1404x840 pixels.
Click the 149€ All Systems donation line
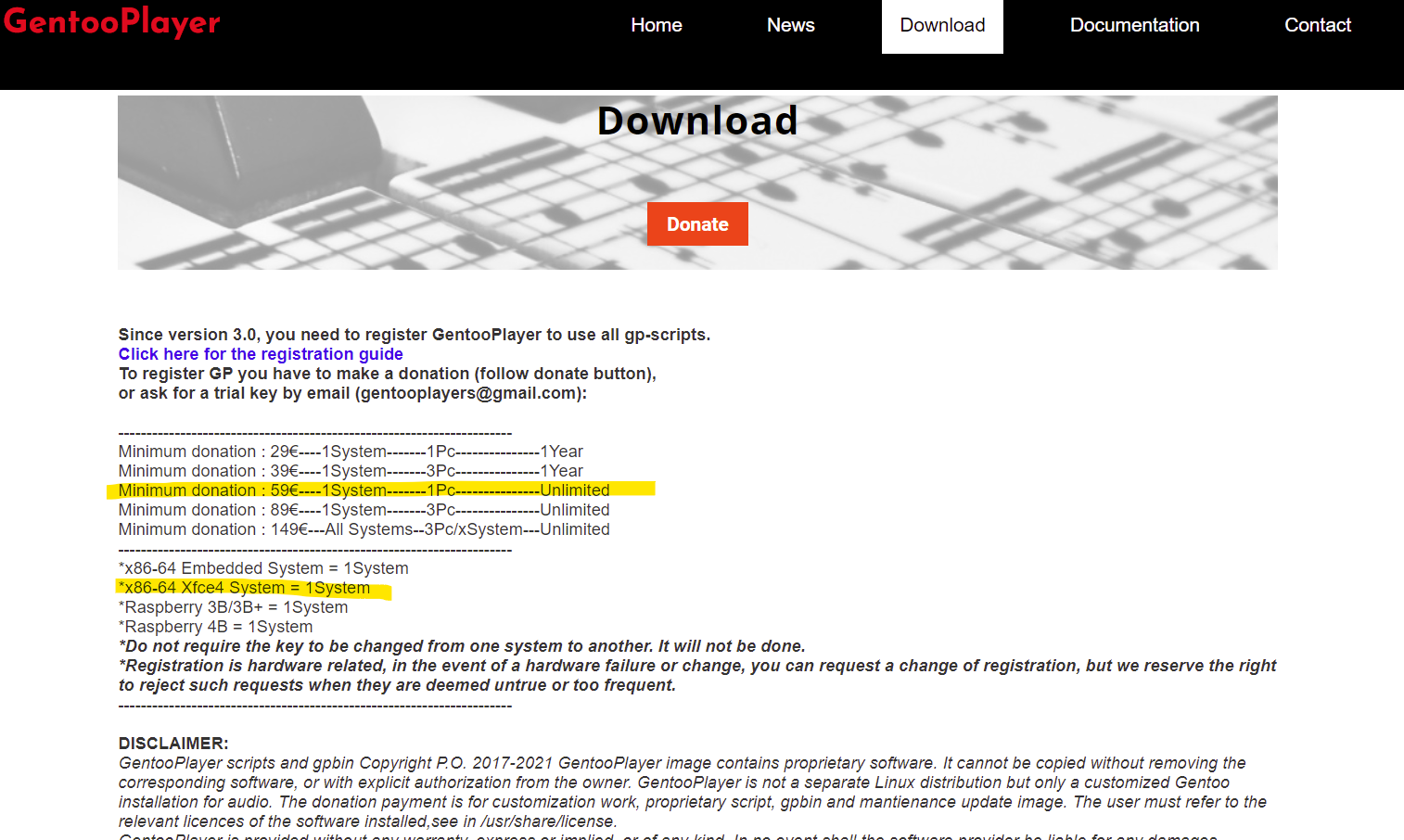pos(364,529)
